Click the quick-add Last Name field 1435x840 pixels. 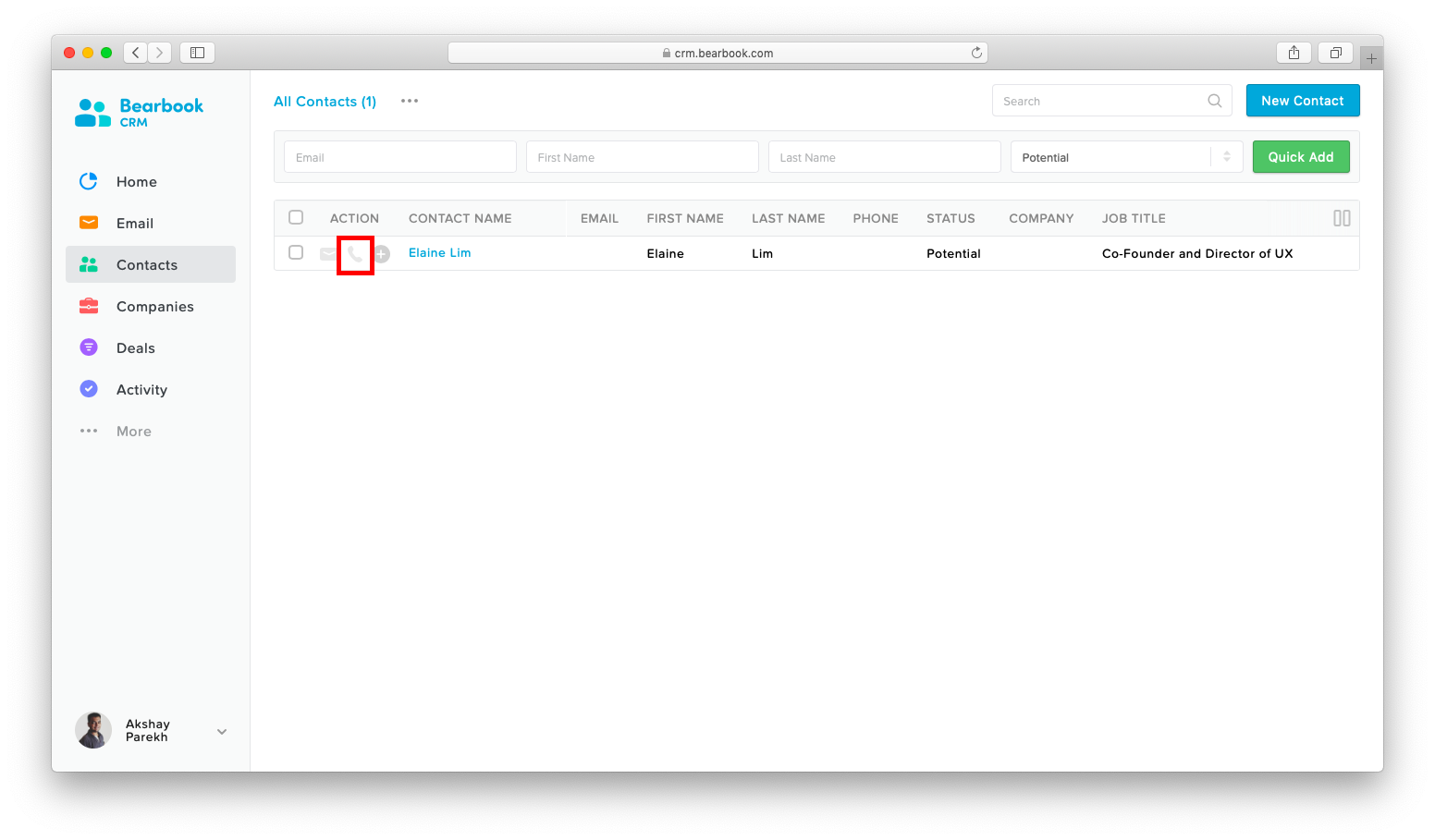tap(885, 157)
